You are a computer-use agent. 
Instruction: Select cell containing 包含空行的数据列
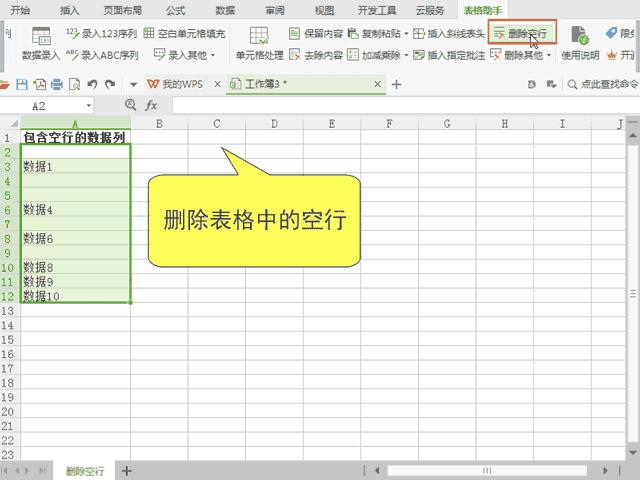point(76,138)
